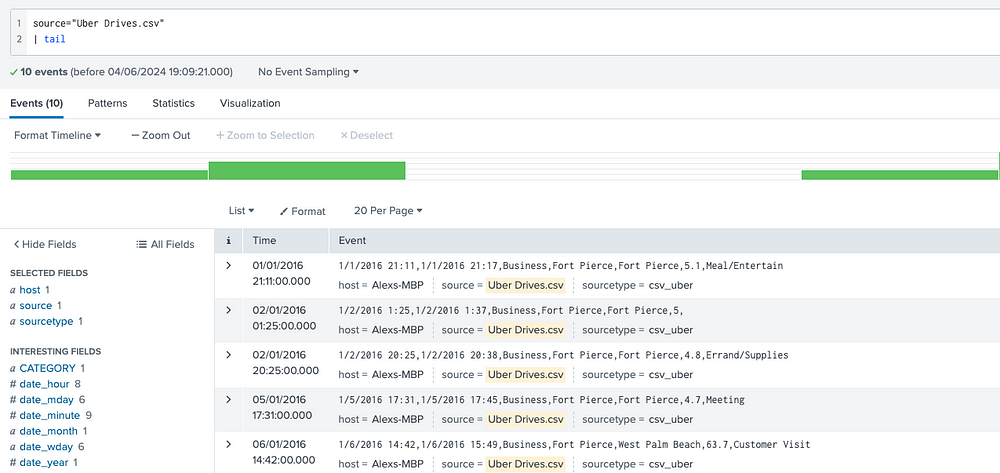Open the No Event Sampling dropdown
The image size is (1000, 473).
click(308, 72)
